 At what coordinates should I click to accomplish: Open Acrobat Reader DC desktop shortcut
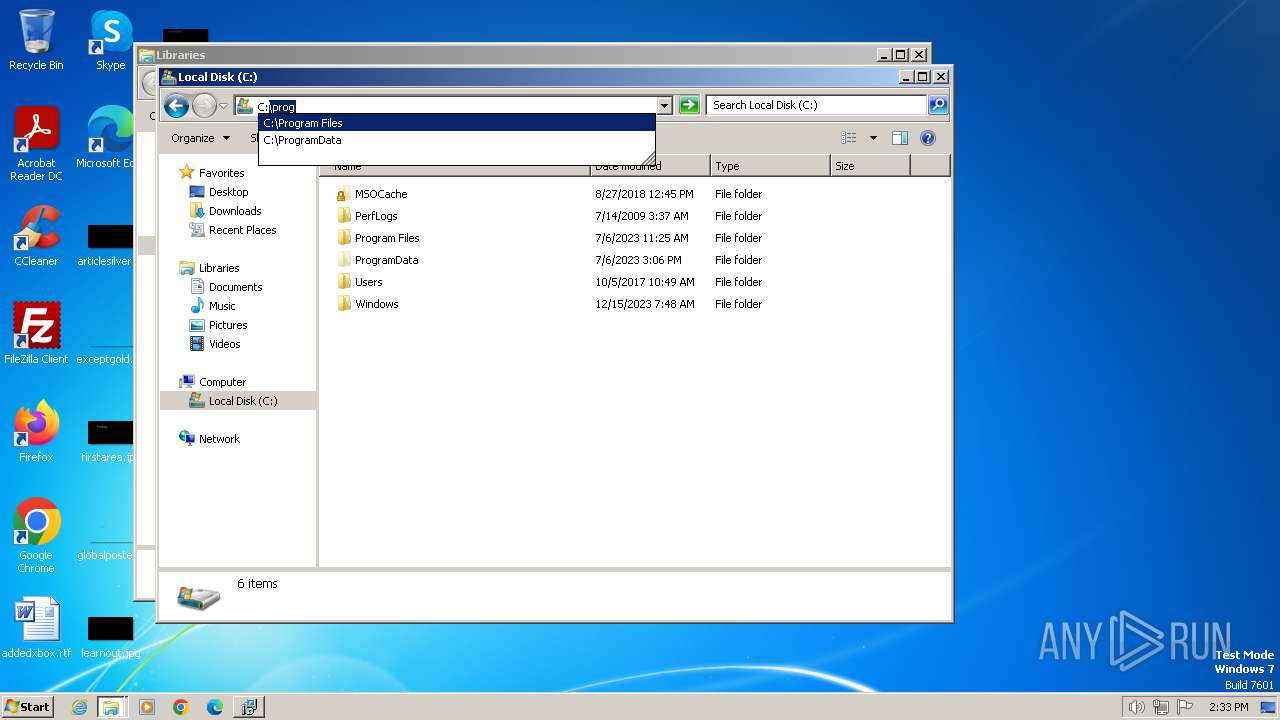tap(36, 144)
